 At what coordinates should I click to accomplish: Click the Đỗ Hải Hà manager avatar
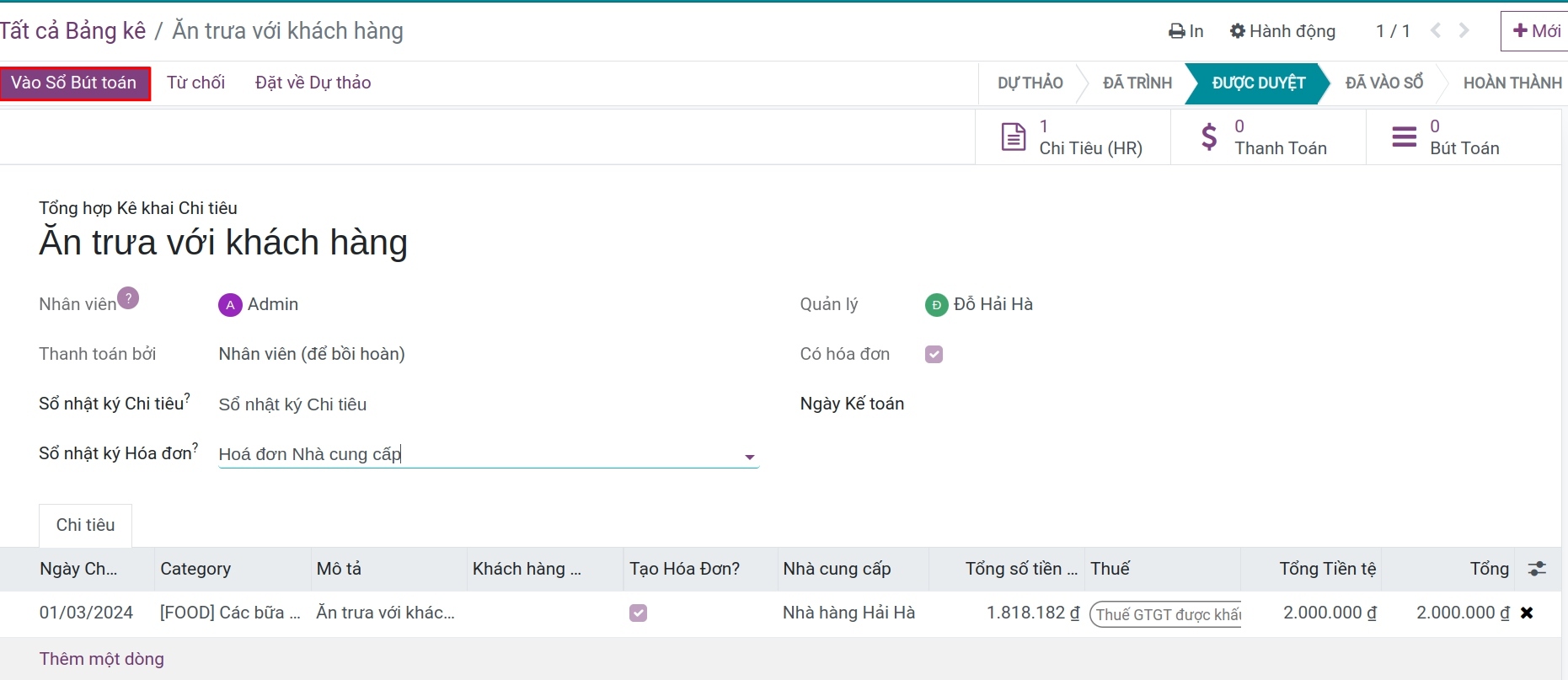click(x=936, y=305)
